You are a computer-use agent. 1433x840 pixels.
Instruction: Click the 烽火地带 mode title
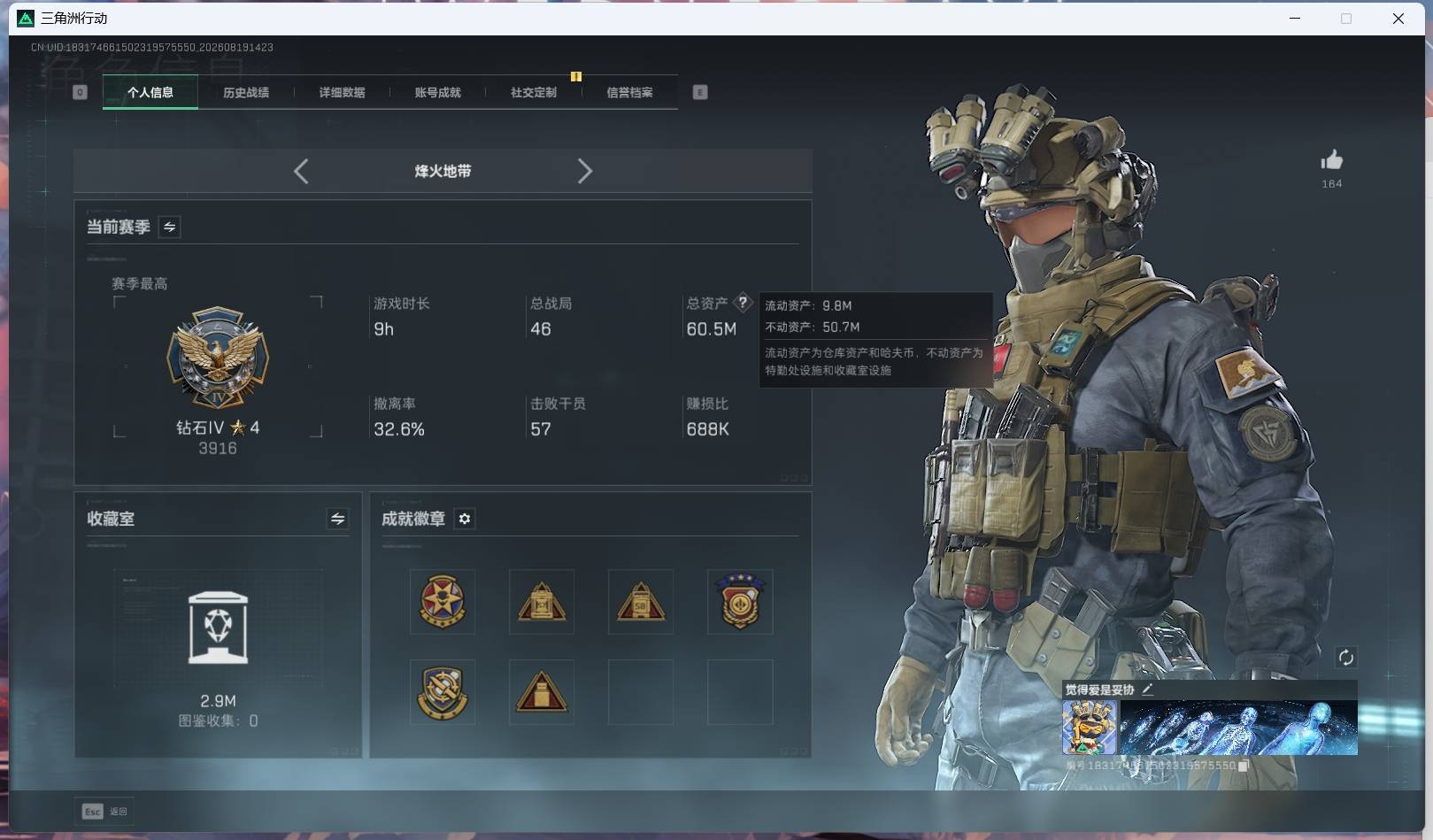[x=443, y=171]
